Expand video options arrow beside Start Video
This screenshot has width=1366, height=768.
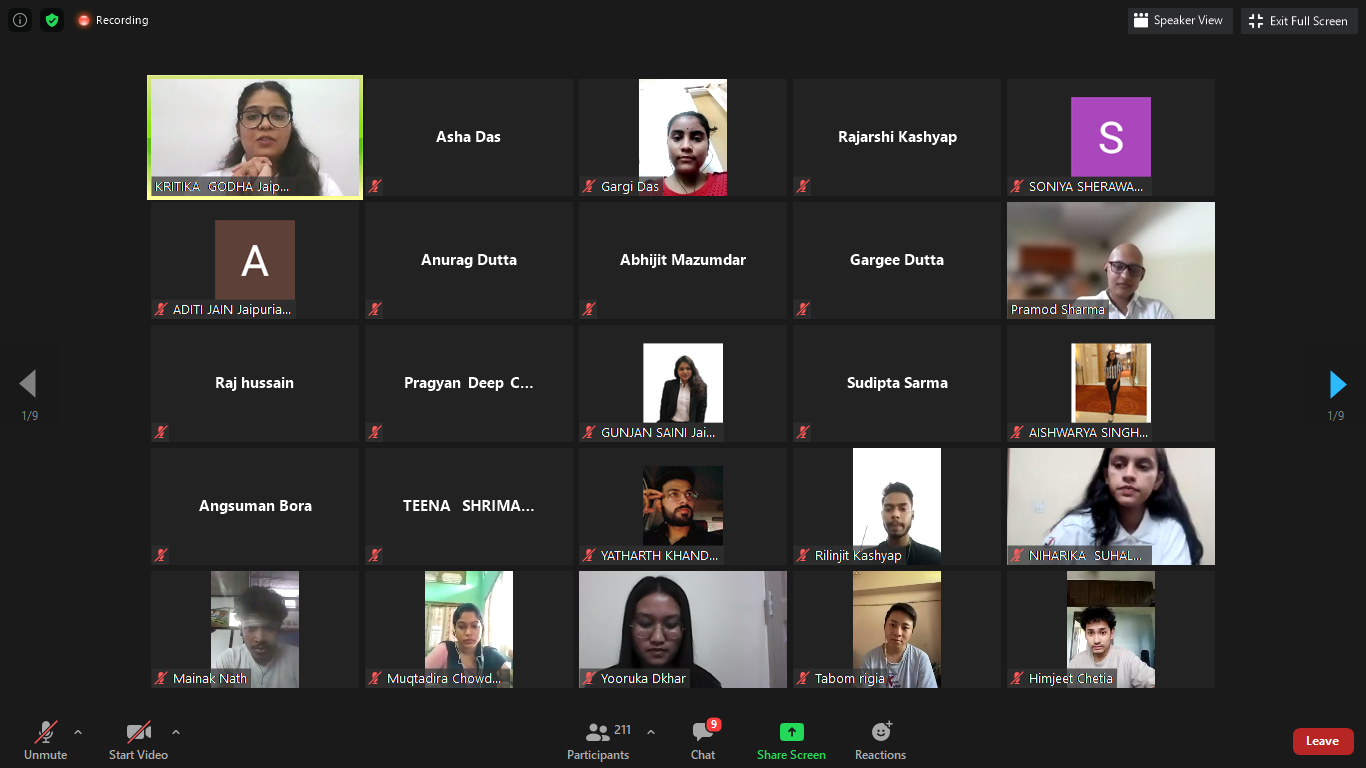(x=176, y=732)
